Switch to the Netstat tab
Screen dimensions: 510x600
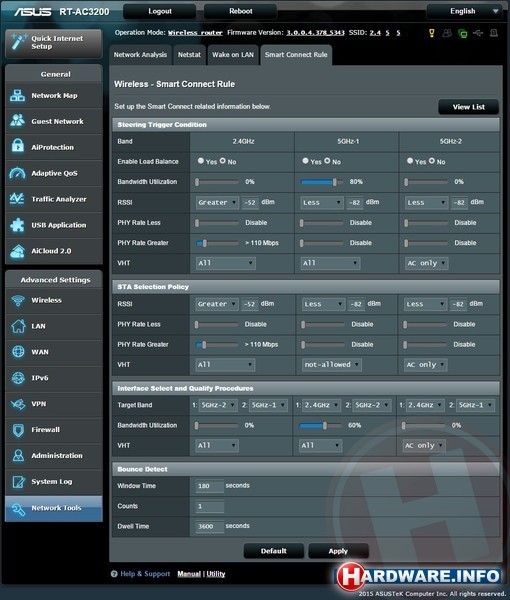(x=189, y=55)
